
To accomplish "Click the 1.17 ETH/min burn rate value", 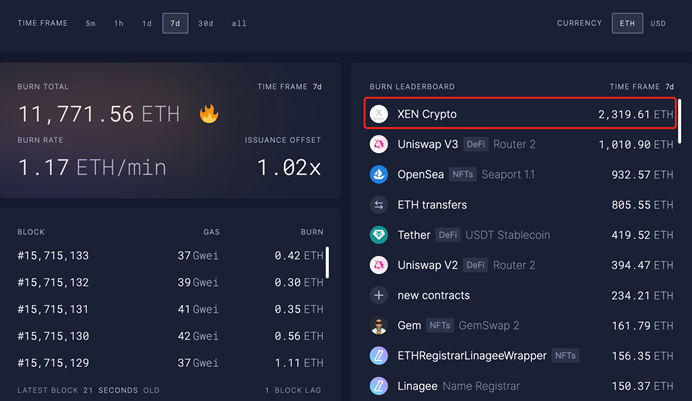I will (x=92, y=168).
